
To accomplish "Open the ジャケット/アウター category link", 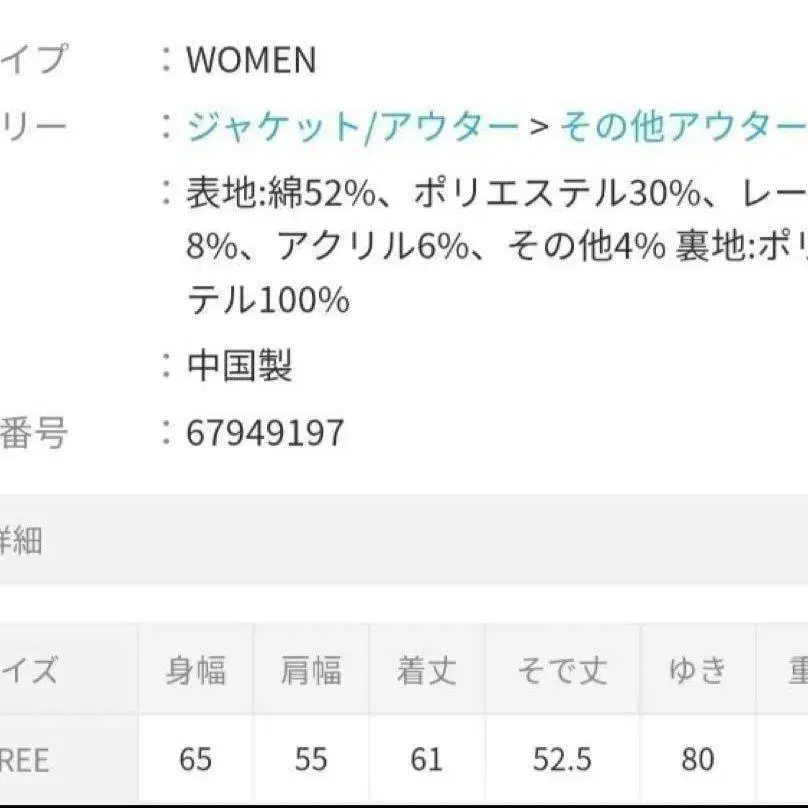I will [x=352, y=127].
